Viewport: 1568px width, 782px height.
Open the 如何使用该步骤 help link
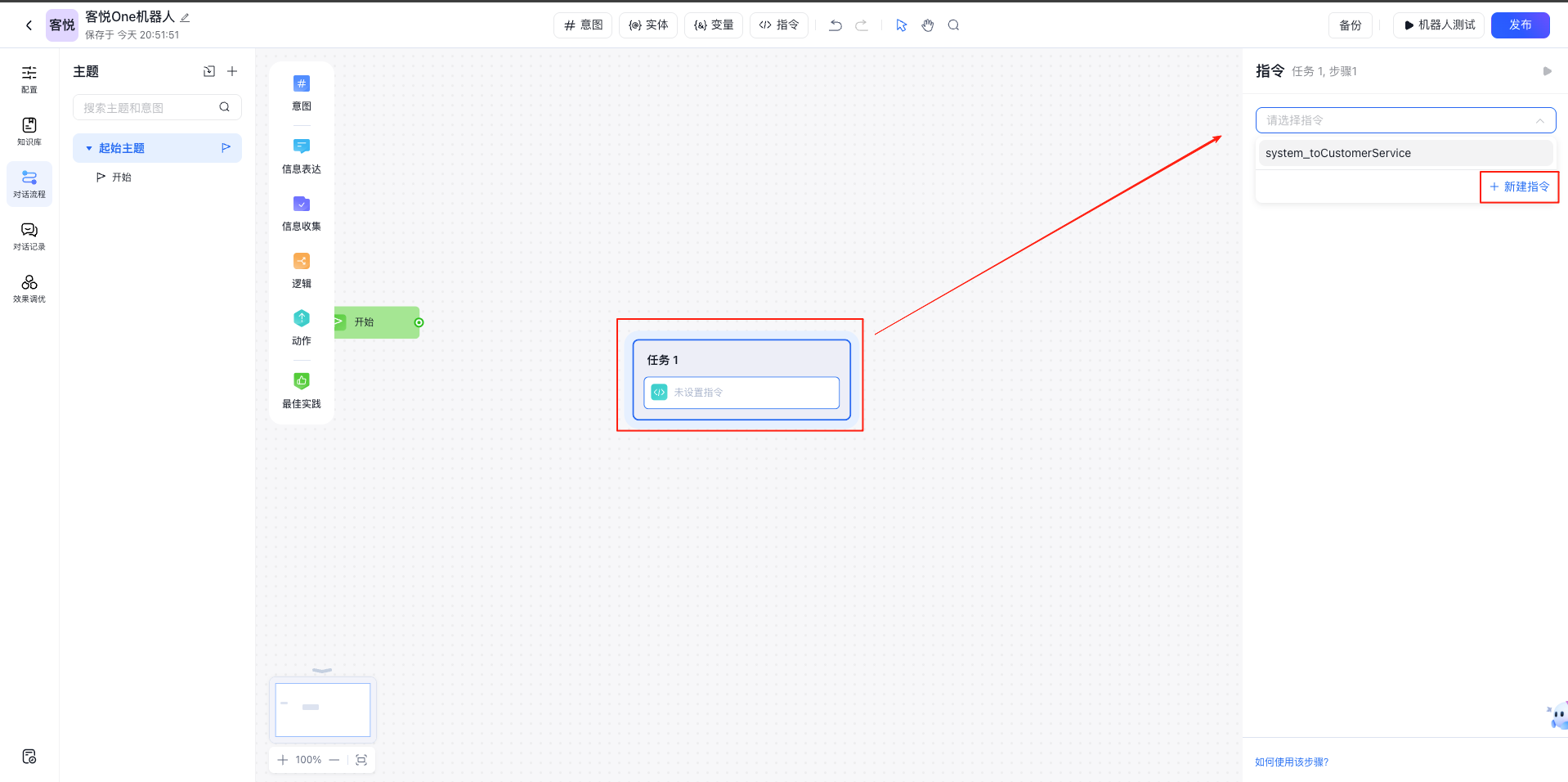pyautogui.click(x=1292, y=762)
